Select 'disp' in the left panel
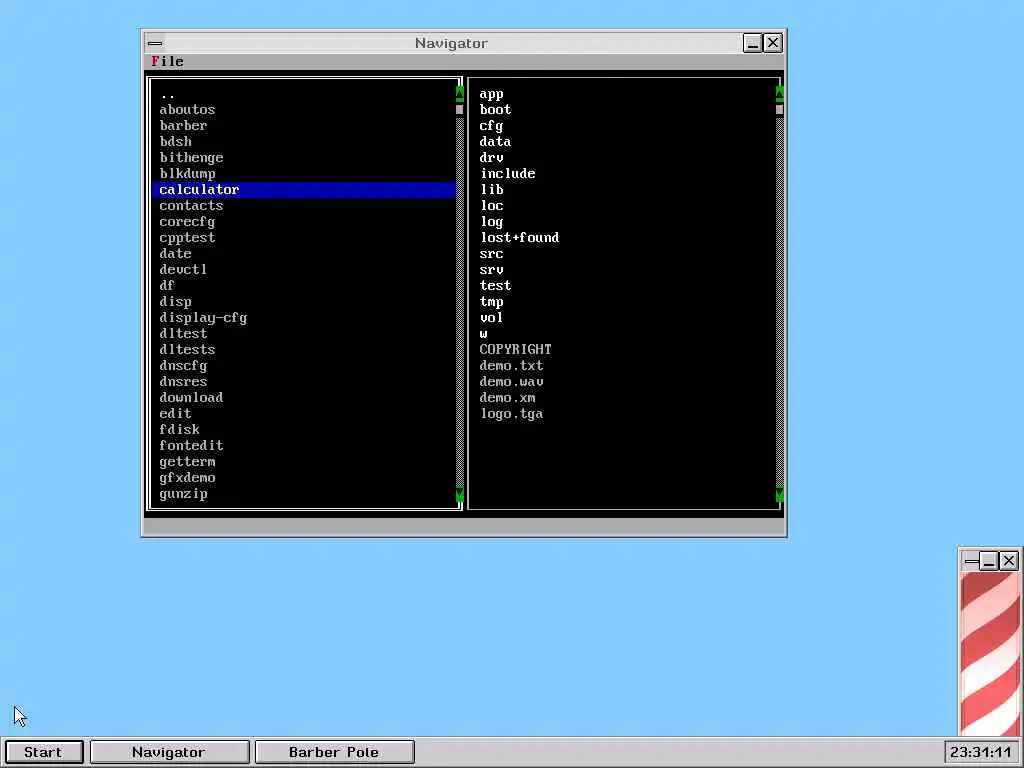The image size is (1024, 768). [304, 302]
